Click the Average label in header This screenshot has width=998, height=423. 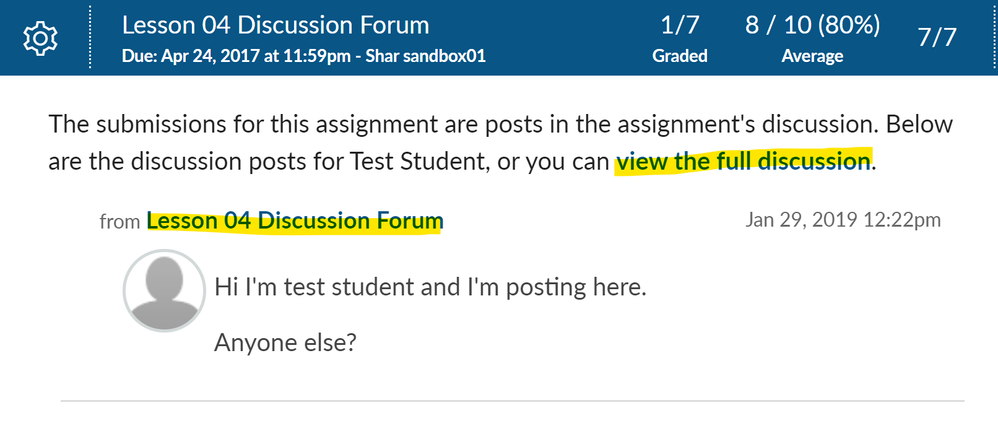coord(811,56)
